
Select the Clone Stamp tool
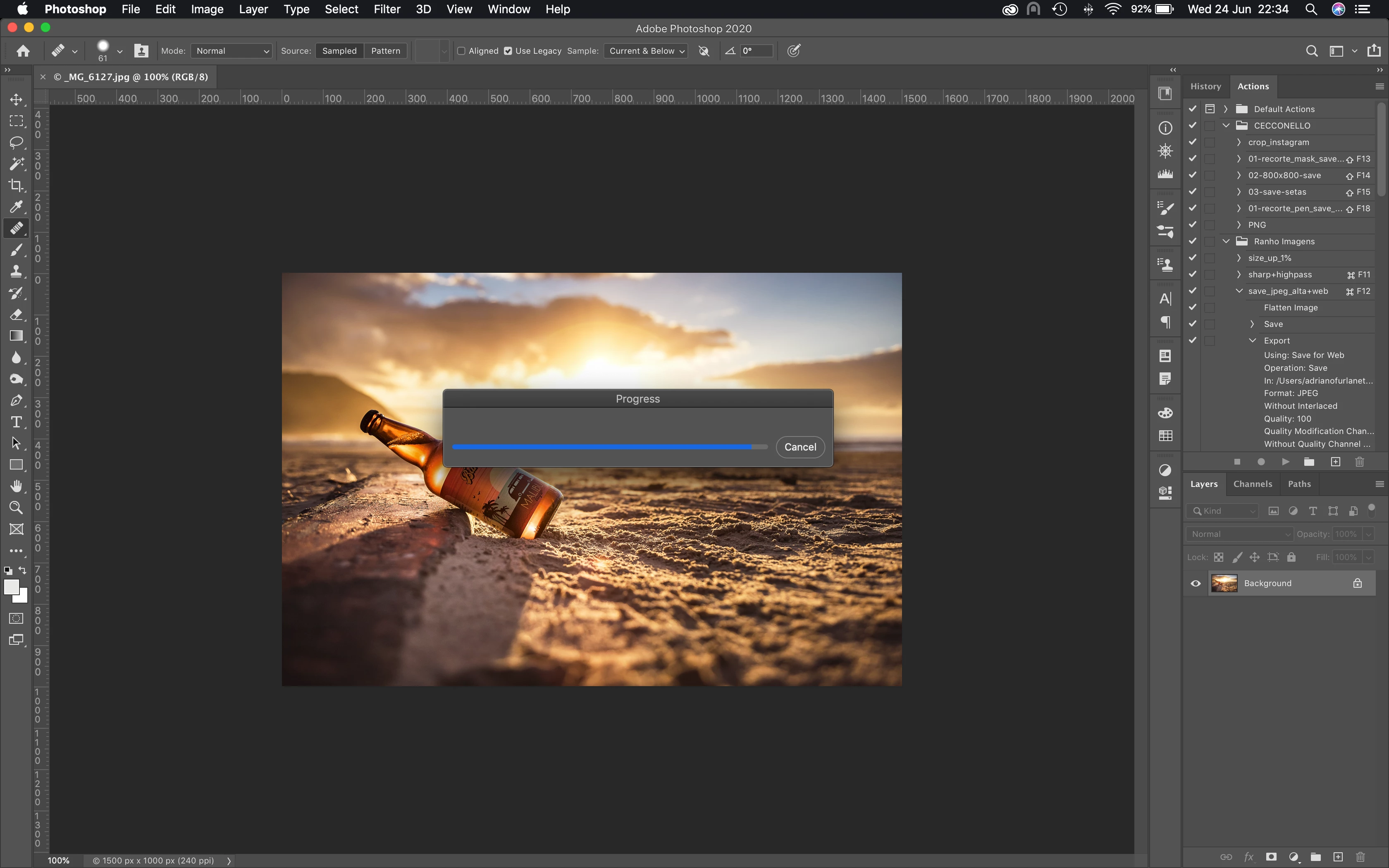16,271
